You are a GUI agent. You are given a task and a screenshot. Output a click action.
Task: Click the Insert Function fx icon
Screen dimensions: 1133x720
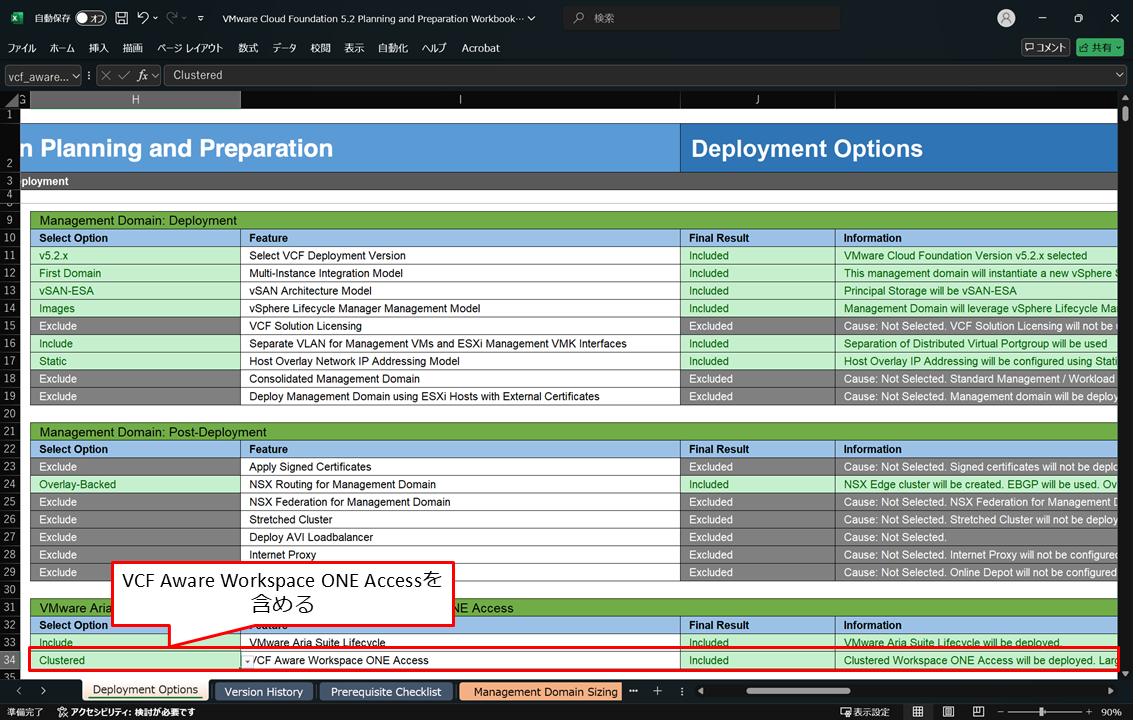142,75
